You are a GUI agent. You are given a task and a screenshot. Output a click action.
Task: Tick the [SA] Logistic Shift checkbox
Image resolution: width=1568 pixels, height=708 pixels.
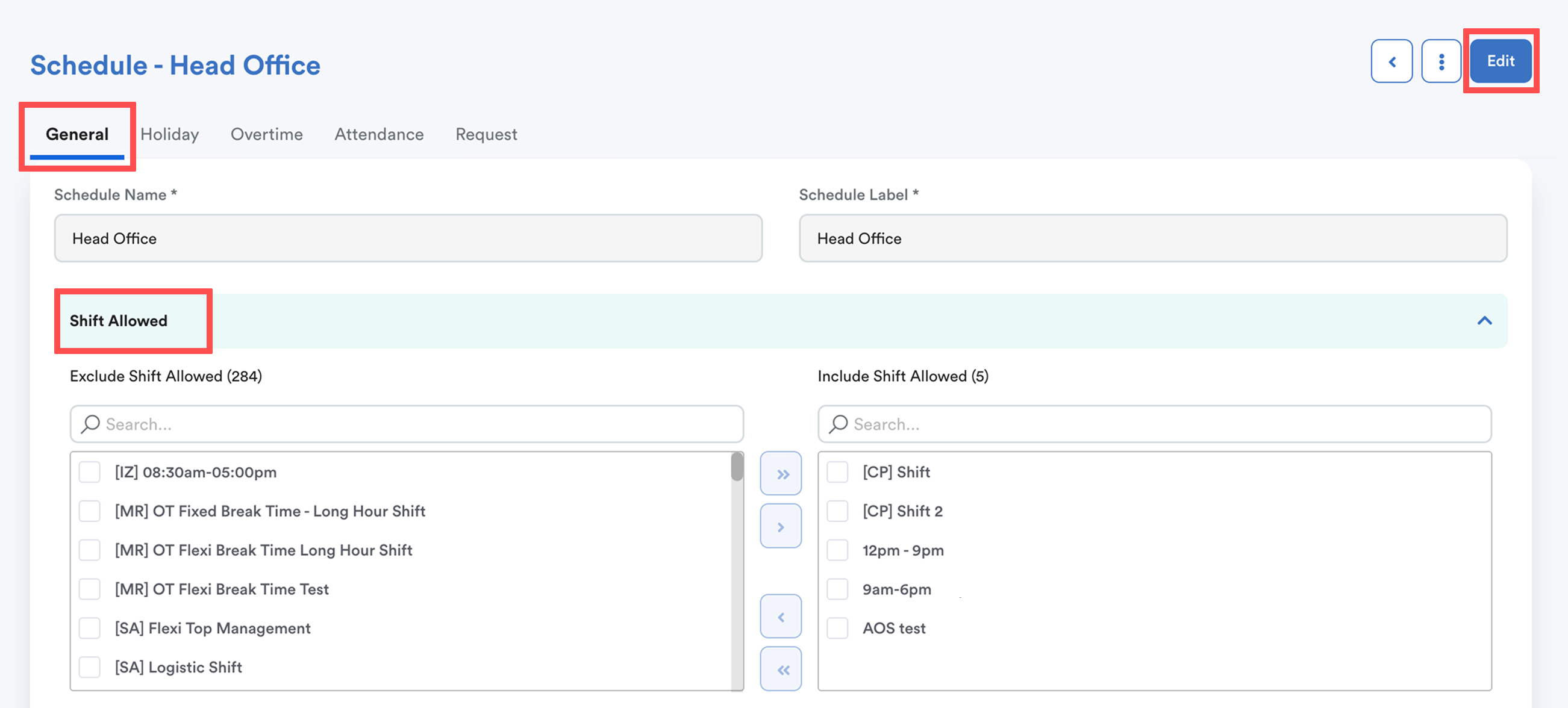[x=90, y=667]
